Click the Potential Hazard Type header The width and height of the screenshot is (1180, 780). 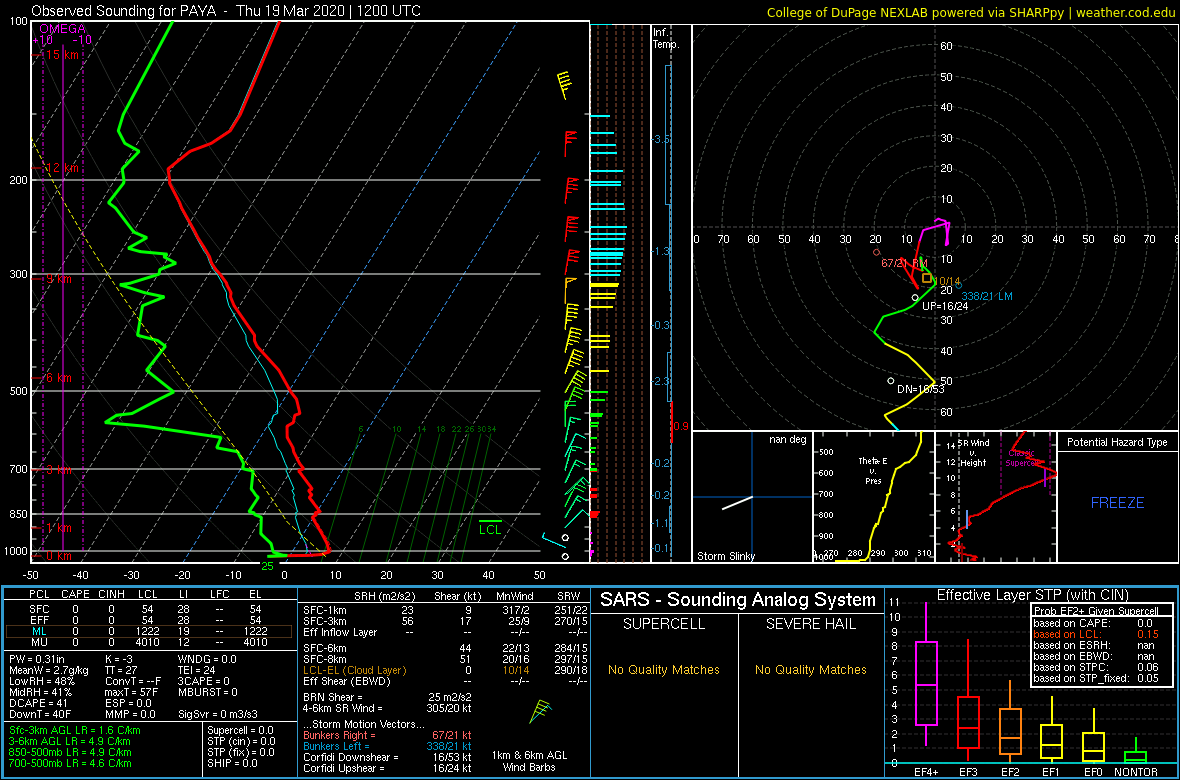1117,443
